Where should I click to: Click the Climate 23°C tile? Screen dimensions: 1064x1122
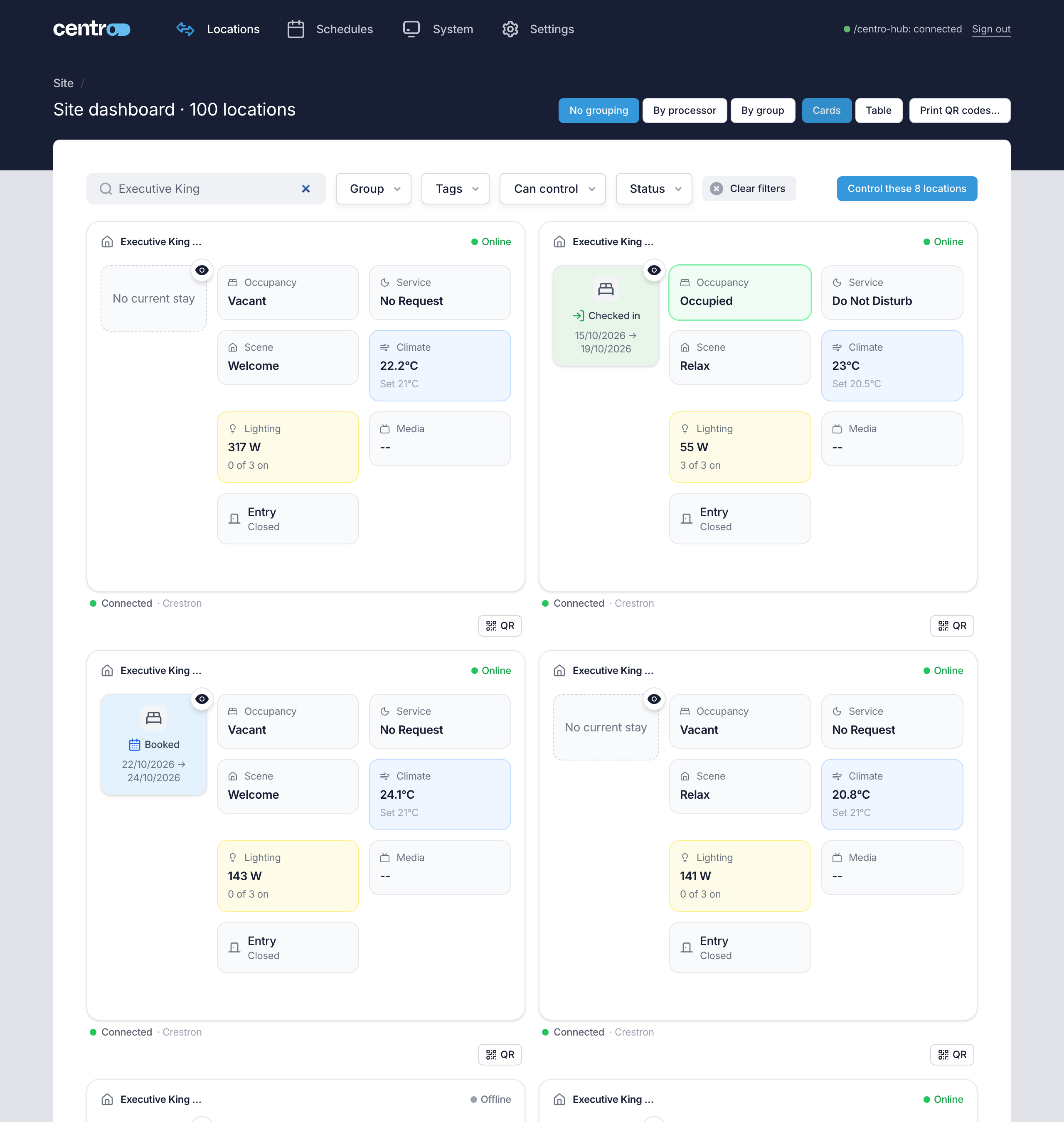point(892,366)
